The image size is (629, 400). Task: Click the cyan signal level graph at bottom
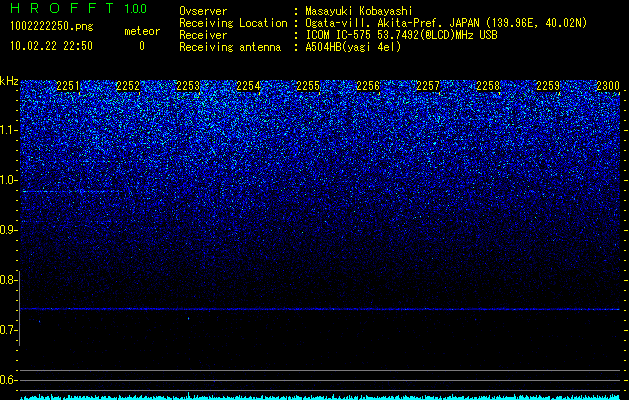[320, 397]
